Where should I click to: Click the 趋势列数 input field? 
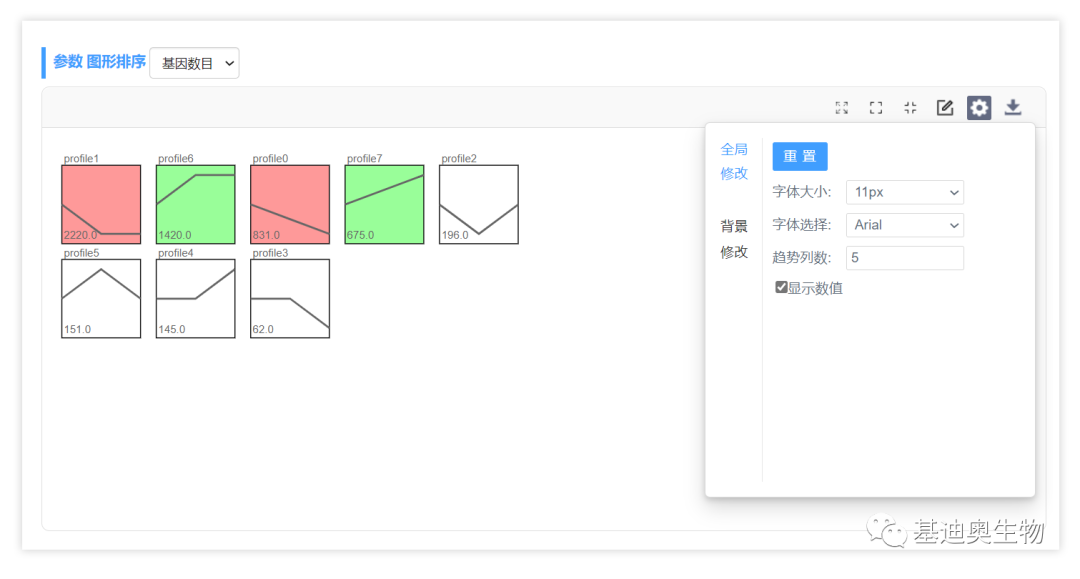[904, 258]
